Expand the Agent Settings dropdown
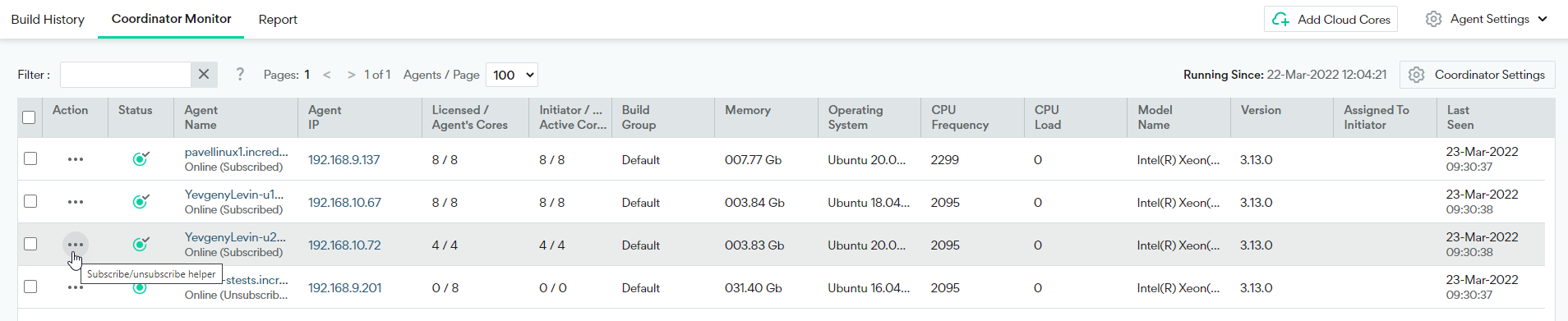 click(1487, 19)
